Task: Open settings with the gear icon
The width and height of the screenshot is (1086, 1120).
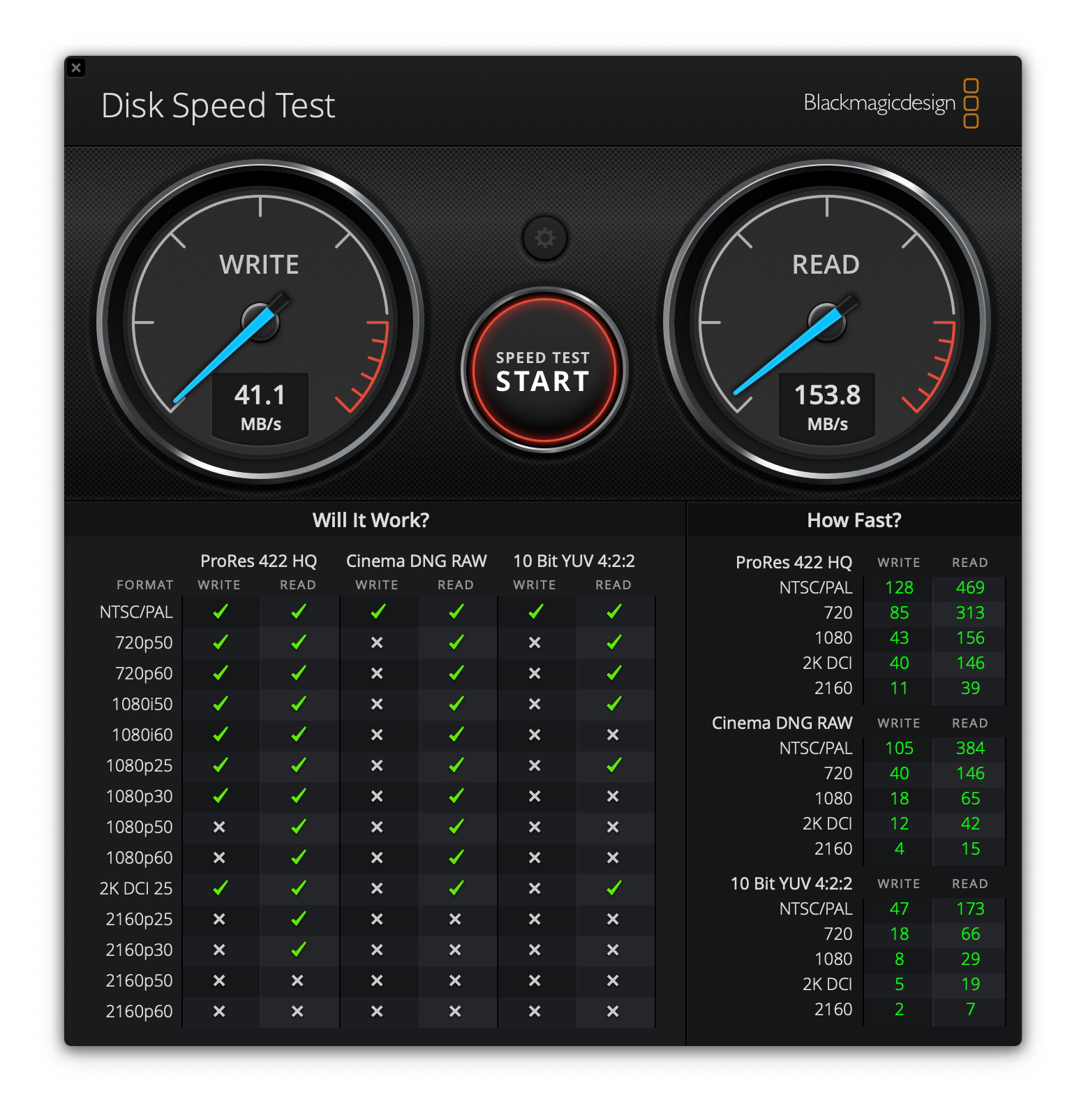Action: pyautogui.click(x=544, y=238)
